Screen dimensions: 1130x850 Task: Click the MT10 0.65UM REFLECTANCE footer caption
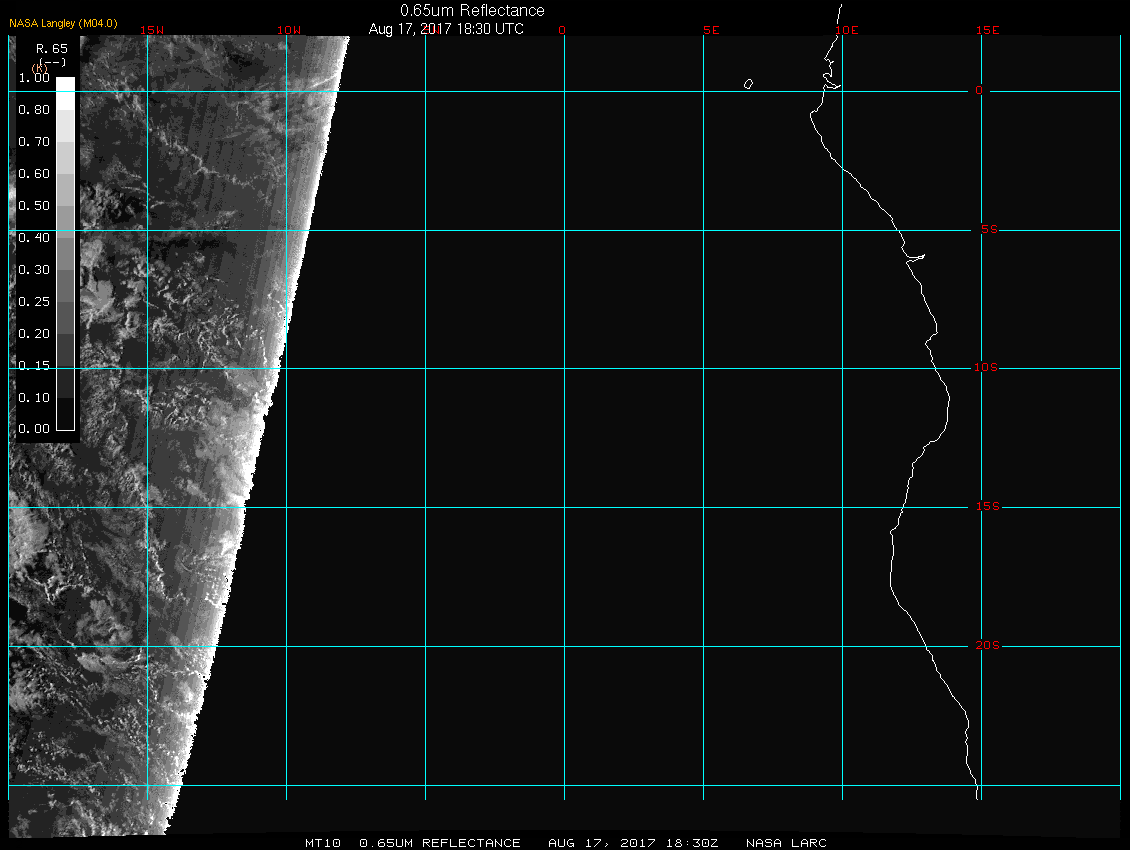click(x=411, y=843)
